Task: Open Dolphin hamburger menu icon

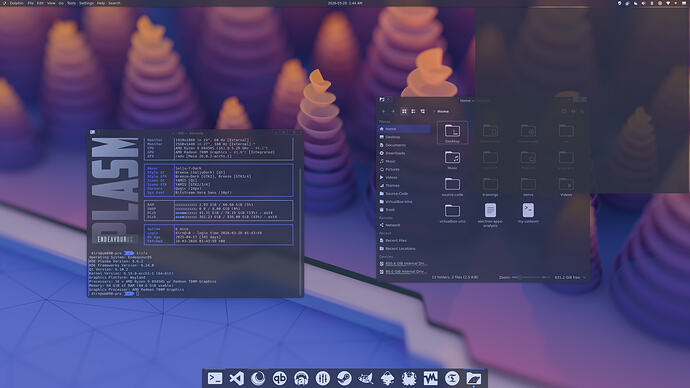Action: click(582, 111)
